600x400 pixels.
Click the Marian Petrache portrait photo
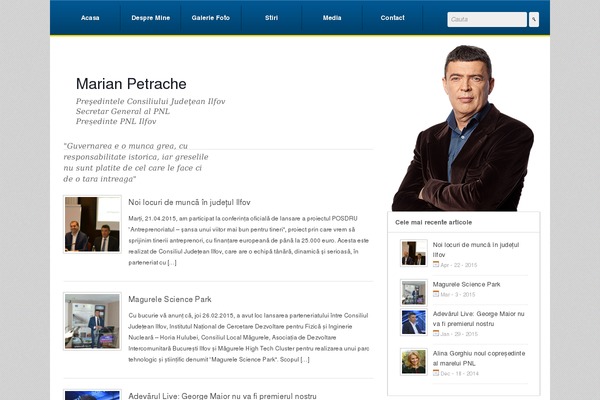click(463, 128)
